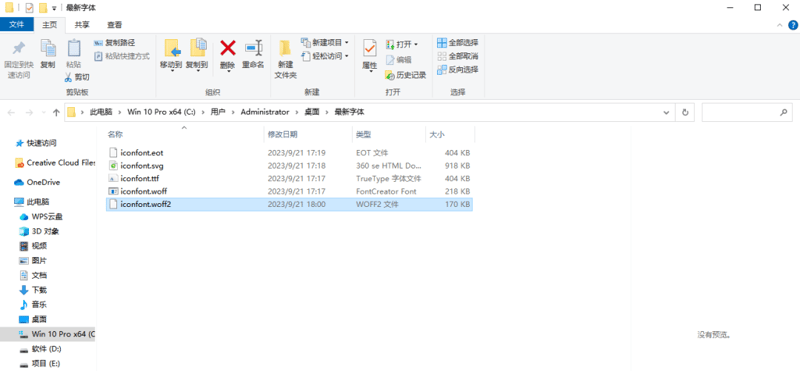Click 粘贴快捷方式 paste shortcut
Image resolution: width=800 pixels, height=371 pixels.
pyautogui.click(x=122, y=56)
